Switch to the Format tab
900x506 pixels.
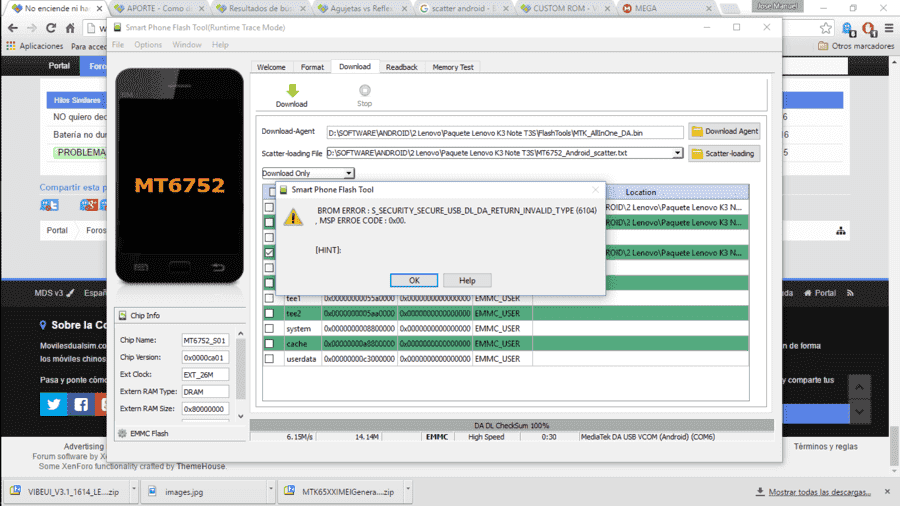point(312,67)
